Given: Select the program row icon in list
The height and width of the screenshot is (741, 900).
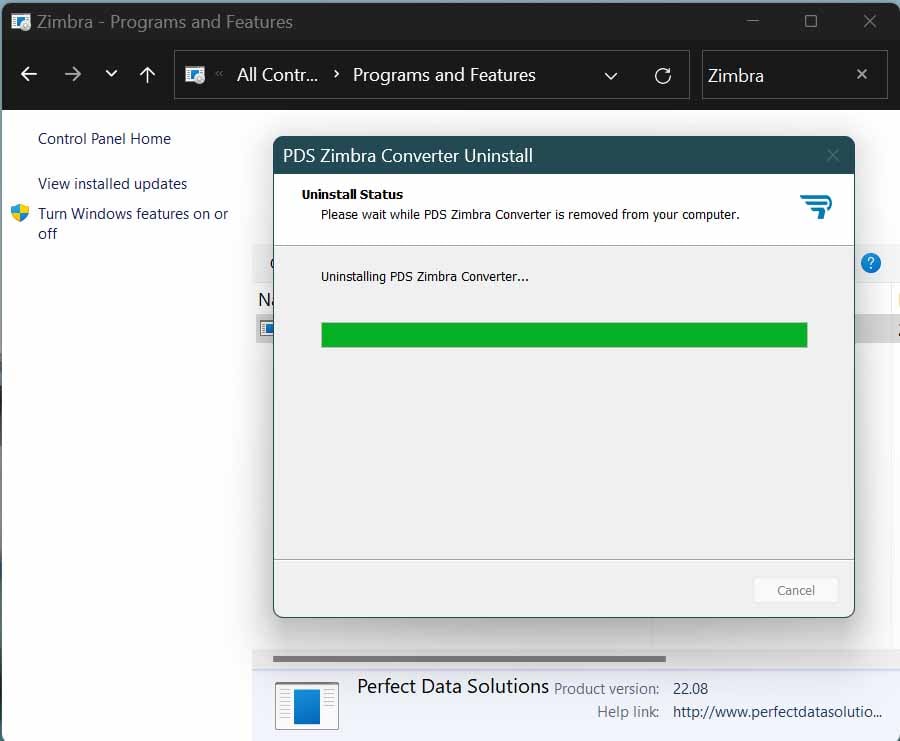Looking at the screenshot, I should (x=266, y=328).
